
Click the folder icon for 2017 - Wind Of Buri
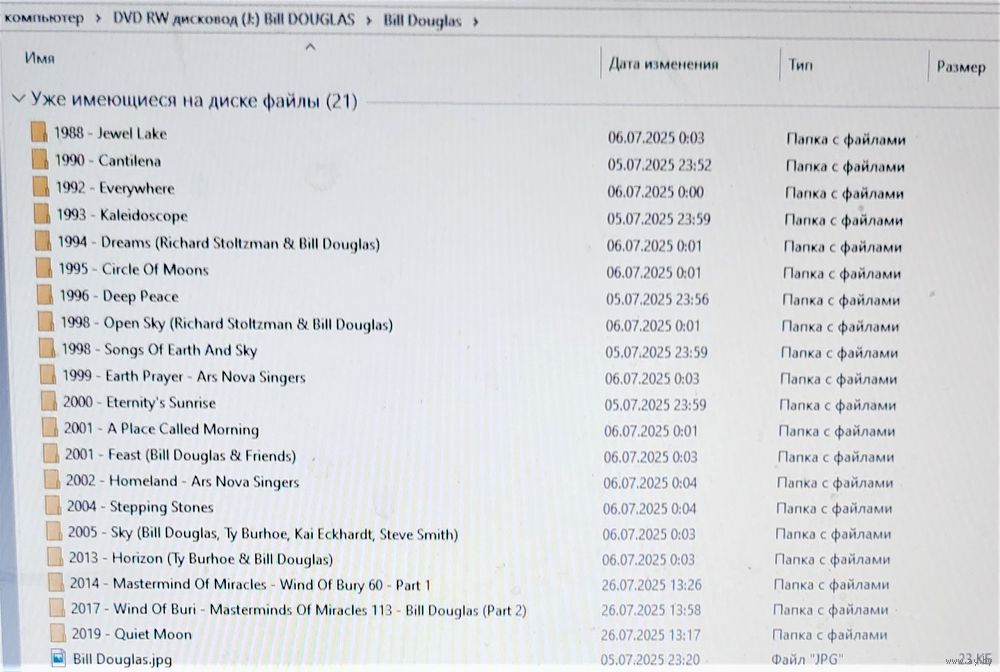pyautogui.click(x=57, y=608)
